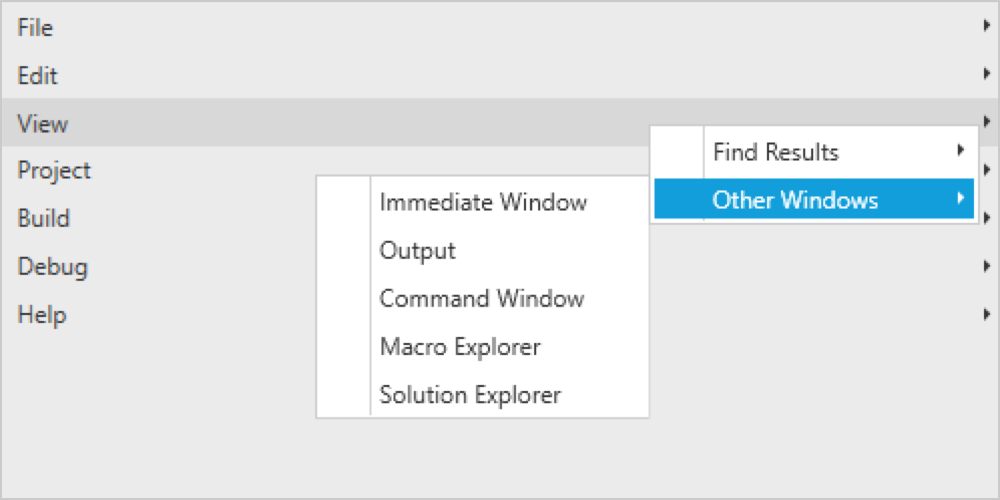
Task: Click the highlighted Other Windows entry
Action: pos(795,200)
